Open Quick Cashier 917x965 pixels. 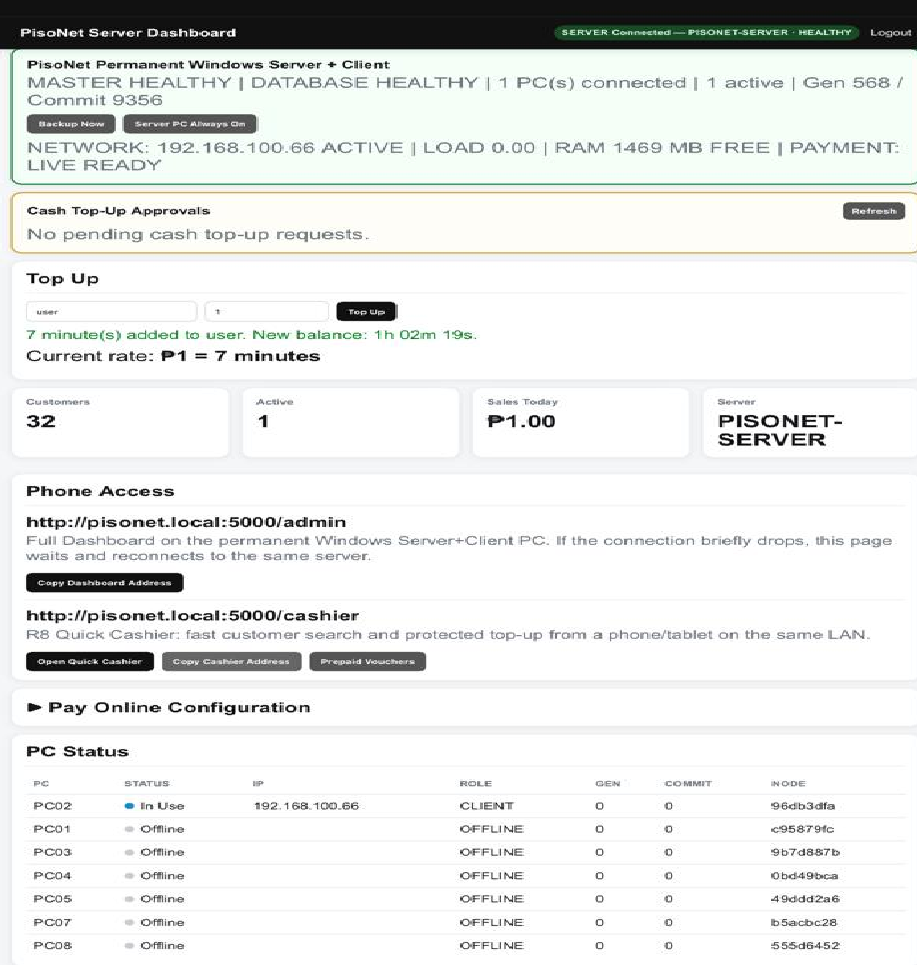coord(90,661)
